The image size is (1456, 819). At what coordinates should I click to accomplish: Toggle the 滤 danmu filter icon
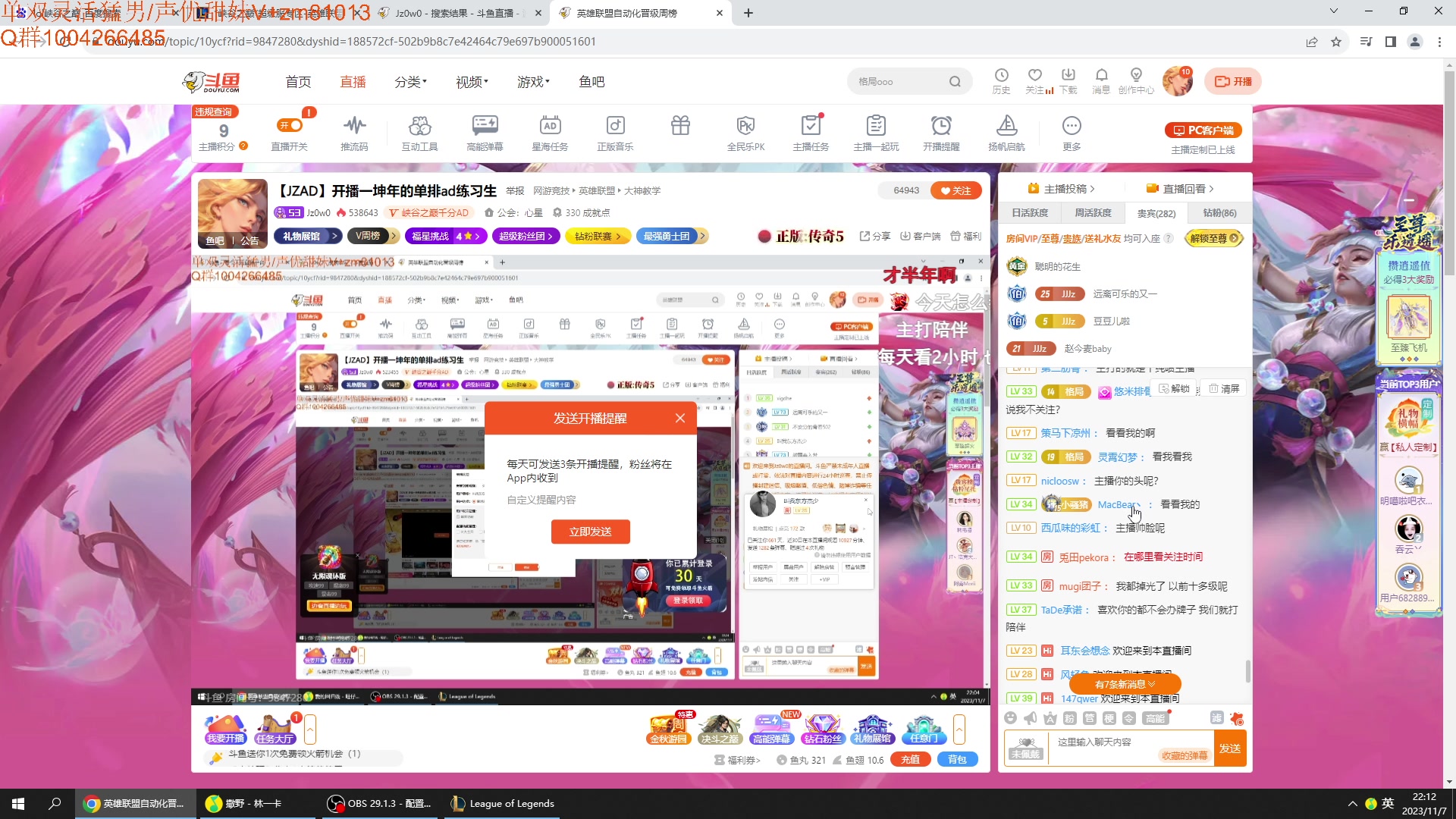1216,718
